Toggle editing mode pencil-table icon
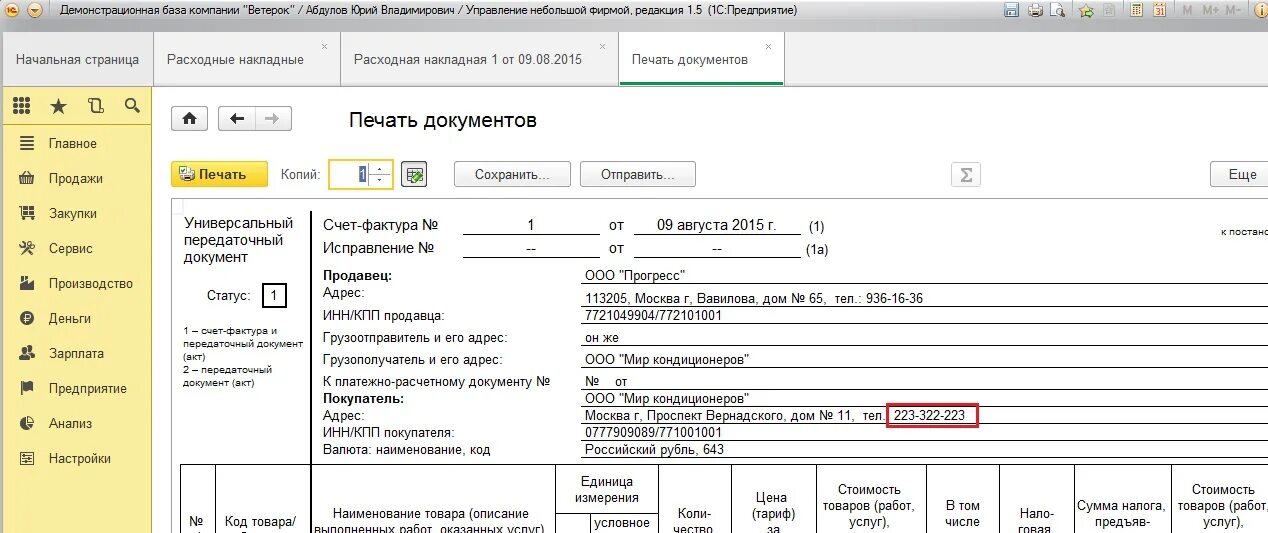 coord(414,174)
